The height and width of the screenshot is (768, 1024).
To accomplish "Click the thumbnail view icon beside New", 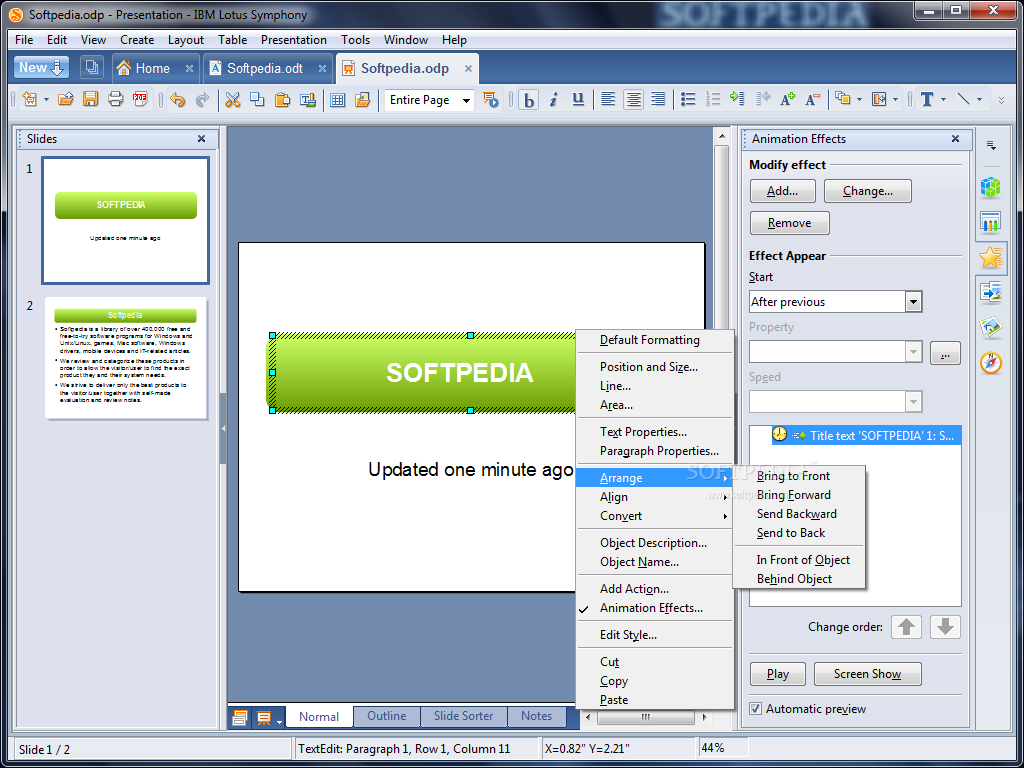I will [x=92, y=67].
